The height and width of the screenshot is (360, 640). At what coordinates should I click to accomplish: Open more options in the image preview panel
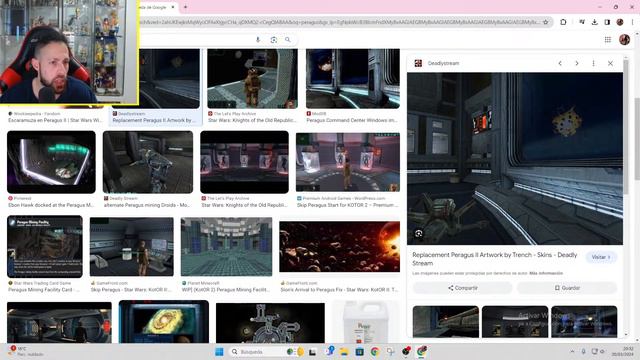click(x=593, y=63)
